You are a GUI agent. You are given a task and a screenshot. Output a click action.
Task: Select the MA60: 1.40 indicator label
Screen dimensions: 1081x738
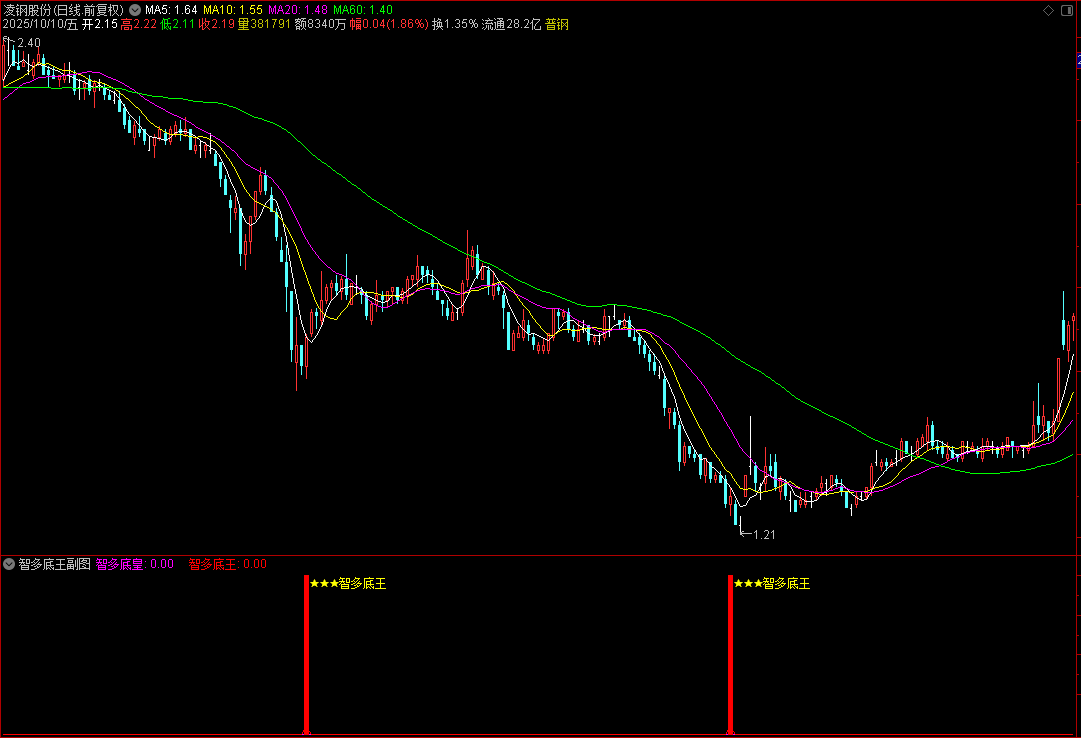pyautogui.click(x=363, y=10)
